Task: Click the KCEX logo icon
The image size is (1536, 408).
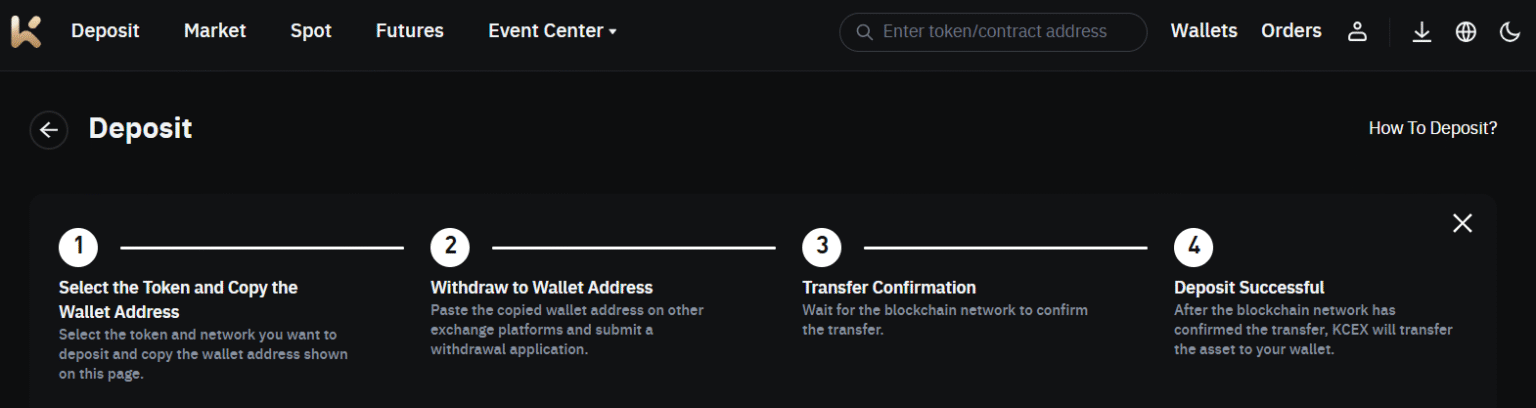Action: point(26,31)
